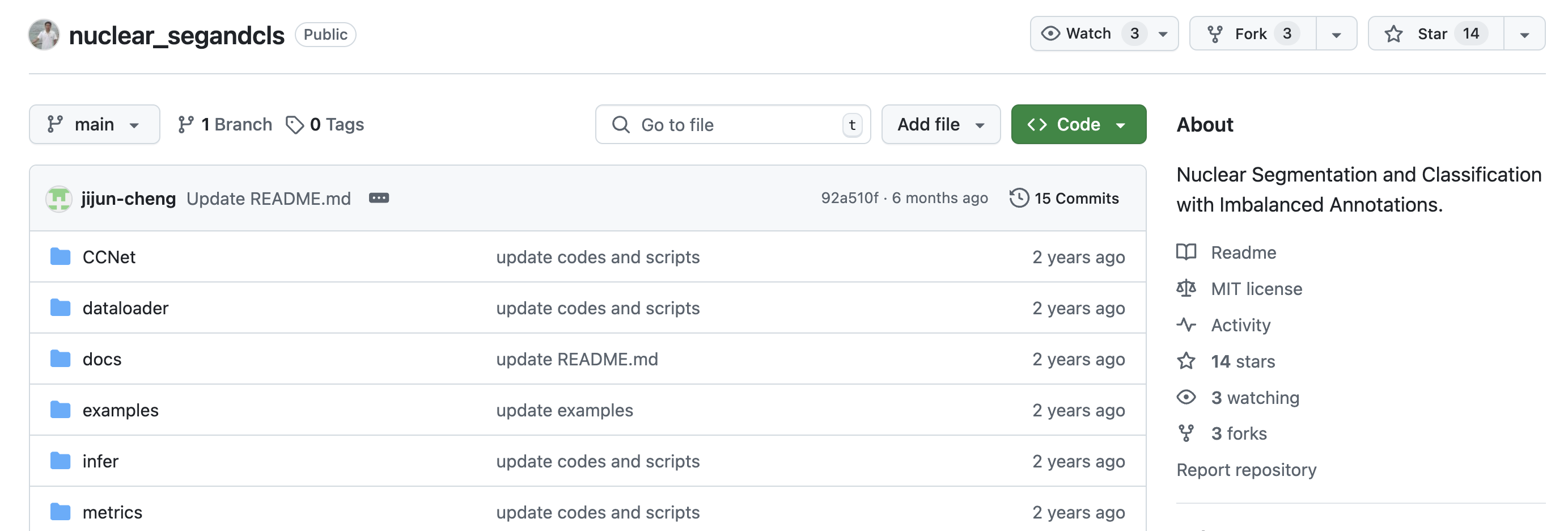View the 1 Branch link

(x=225, y=125)
